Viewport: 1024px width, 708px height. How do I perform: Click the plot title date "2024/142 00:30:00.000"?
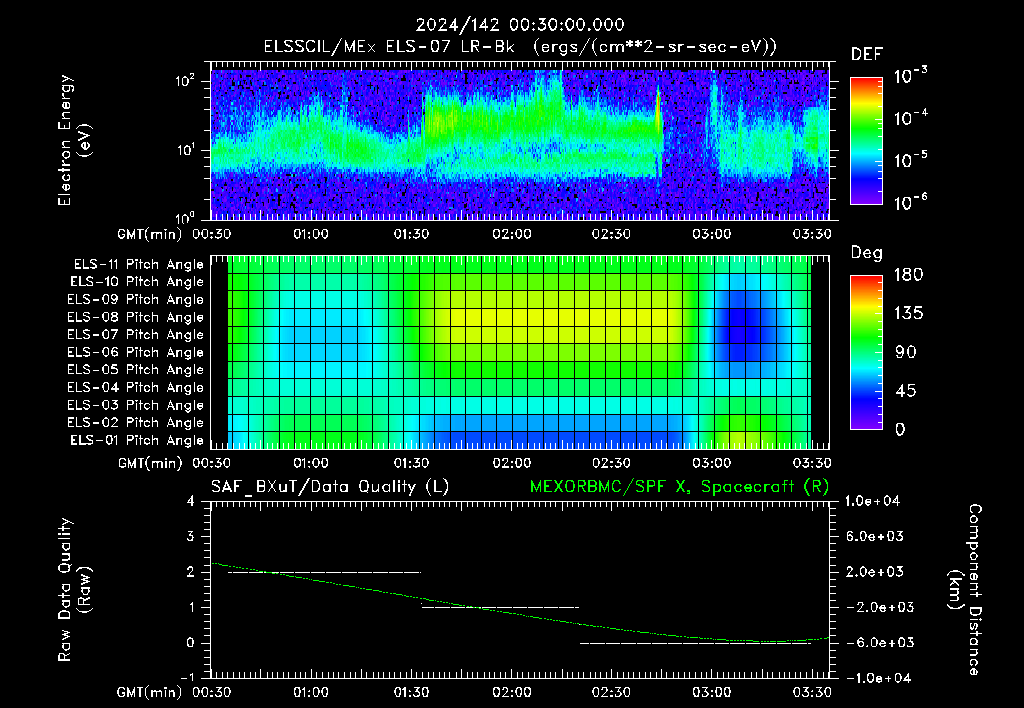click(520, 25)
